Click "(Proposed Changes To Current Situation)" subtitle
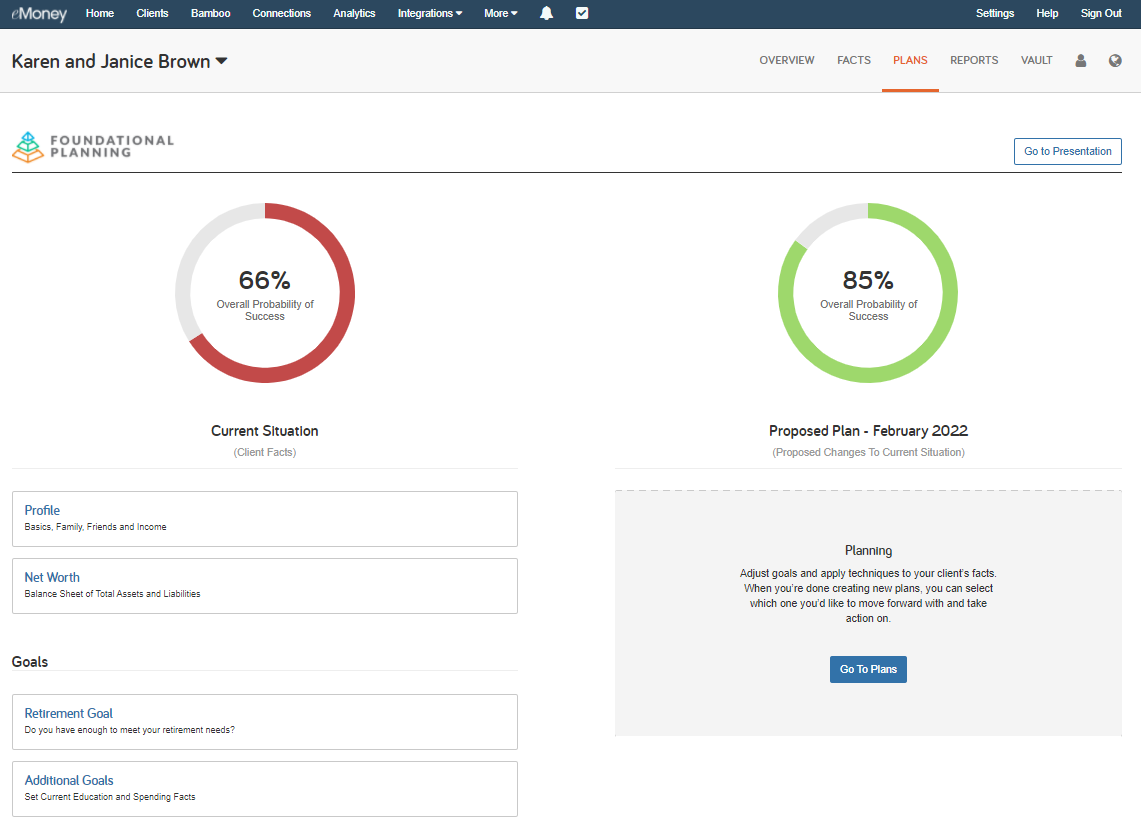The width and height of the screenshot is (1141, 838). [x=868, y=452]
